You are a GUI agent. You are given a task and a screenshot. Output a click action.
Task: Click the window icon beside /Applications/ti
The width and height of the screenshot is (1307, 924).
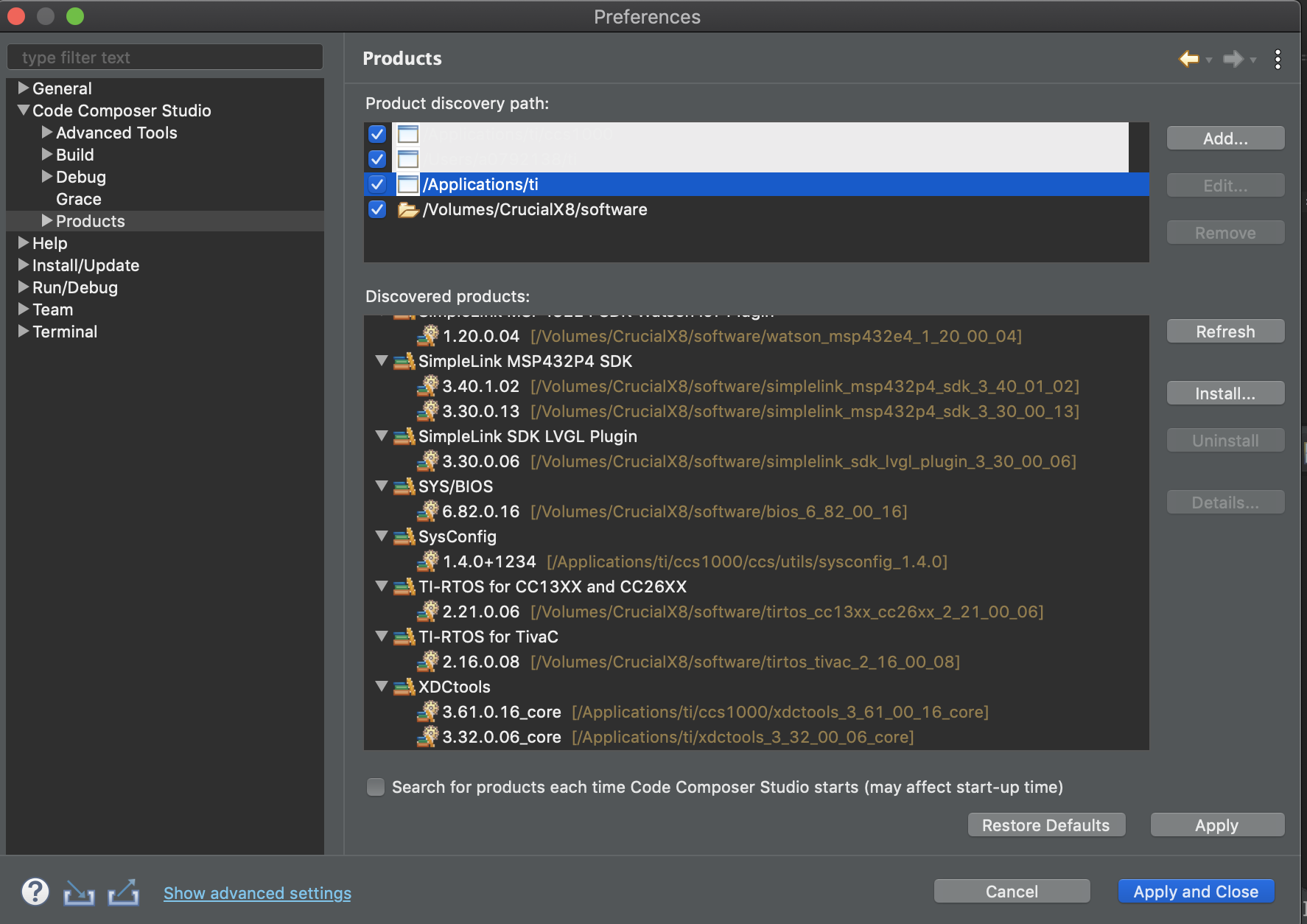(408, 184)
